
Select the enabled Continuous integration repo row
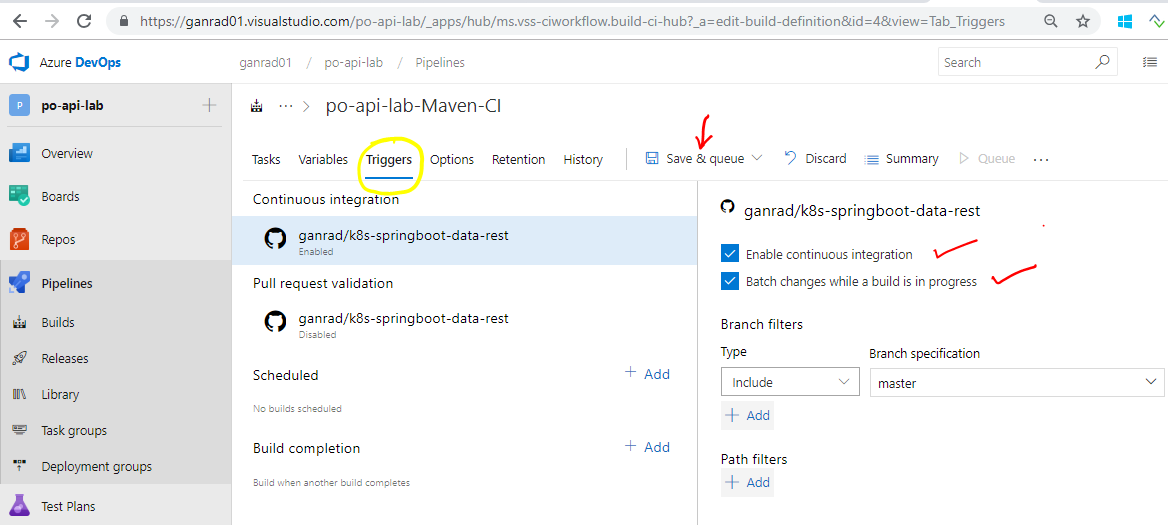pyautogui.click(x=464, y=240)
